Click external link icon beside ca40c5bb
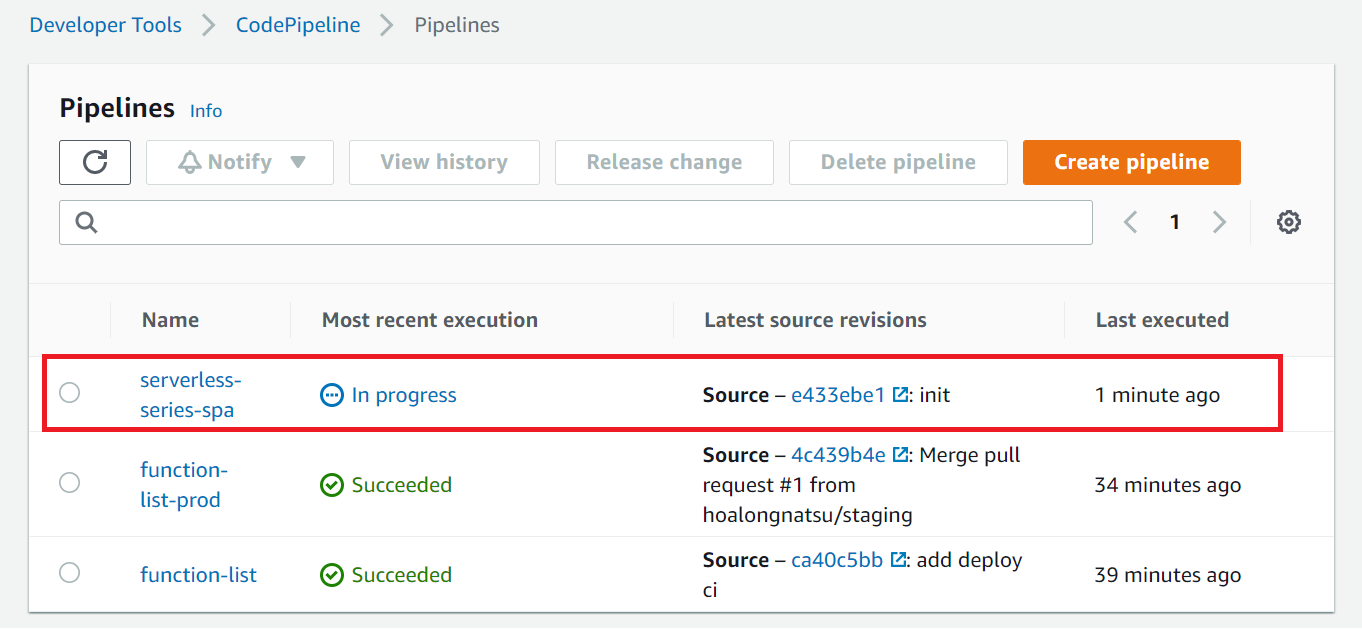Screen dimensions: 1362x629 point(898,560)
